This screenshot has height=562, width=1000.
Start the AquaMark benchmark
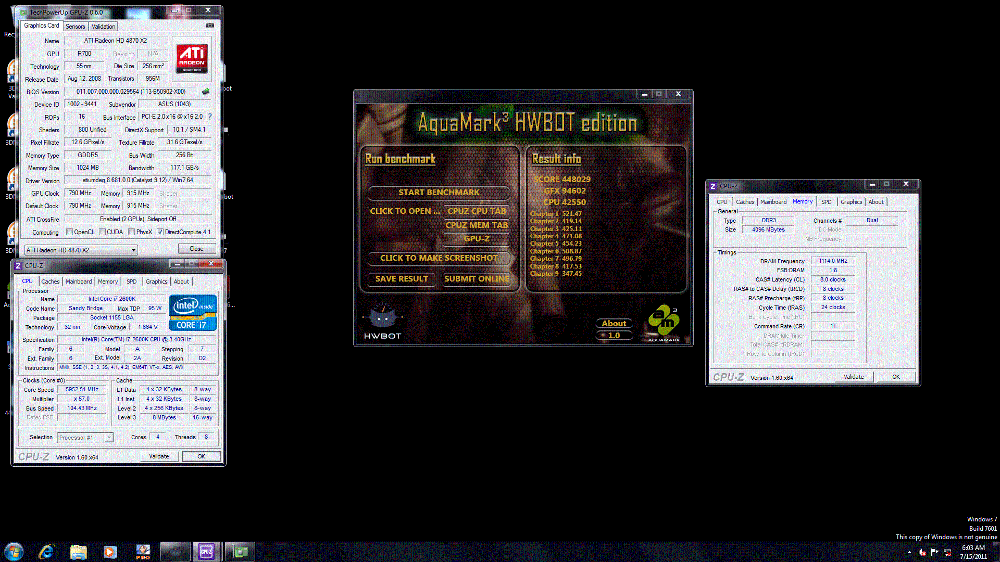[439, 192]
